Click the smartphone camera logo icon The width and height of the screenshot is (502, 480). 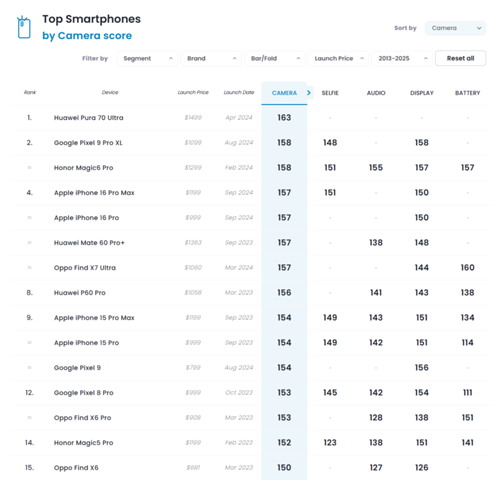point(24,27)
